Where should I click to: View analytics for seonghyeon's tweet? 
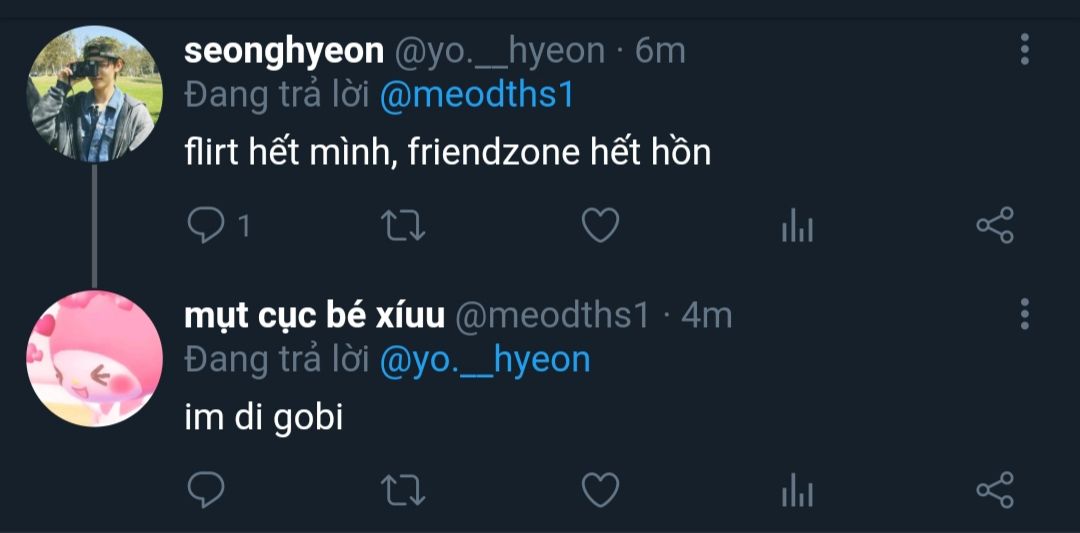[x=796, y=227]
